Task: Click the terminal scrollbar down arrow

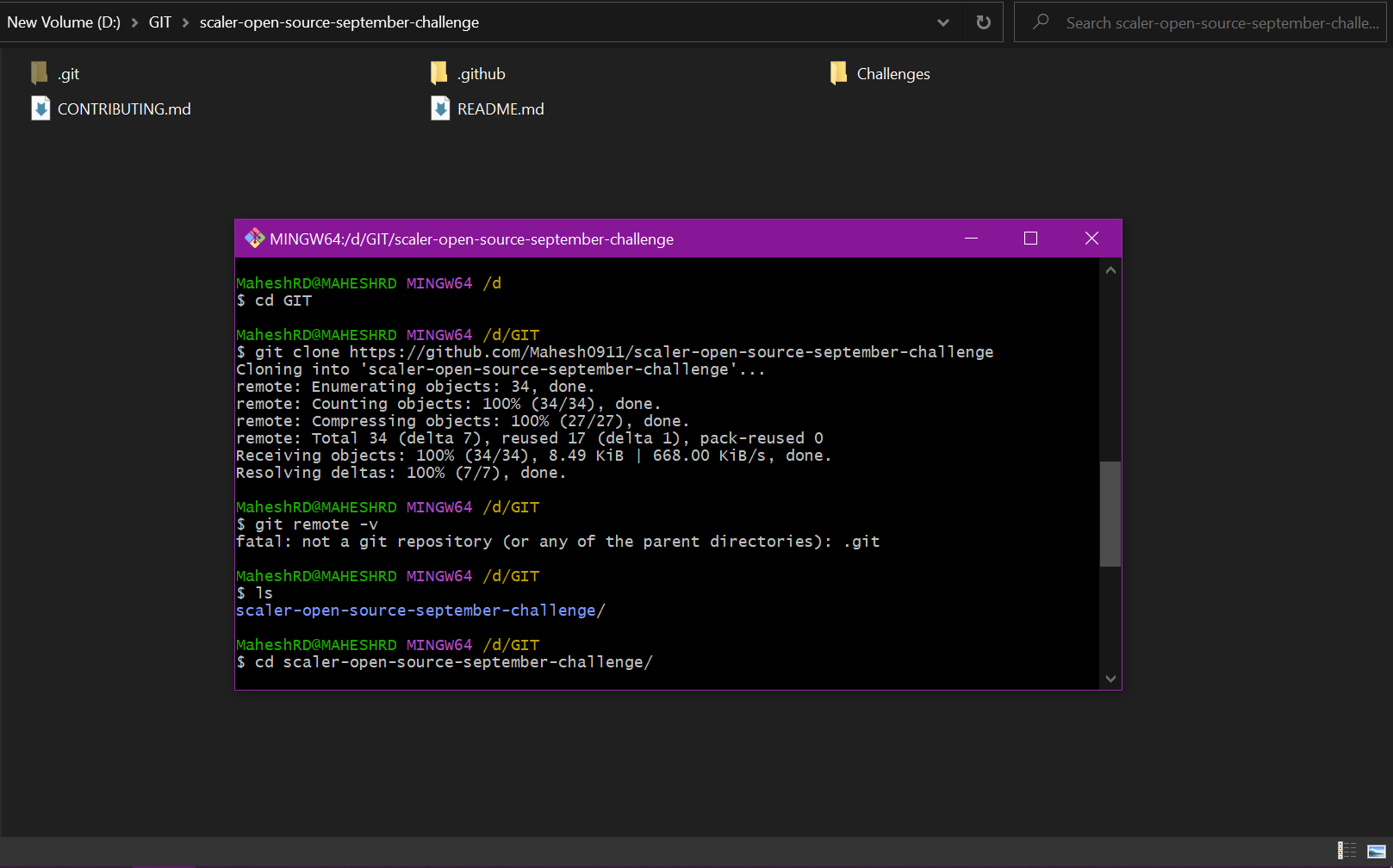Action: 1110,679
